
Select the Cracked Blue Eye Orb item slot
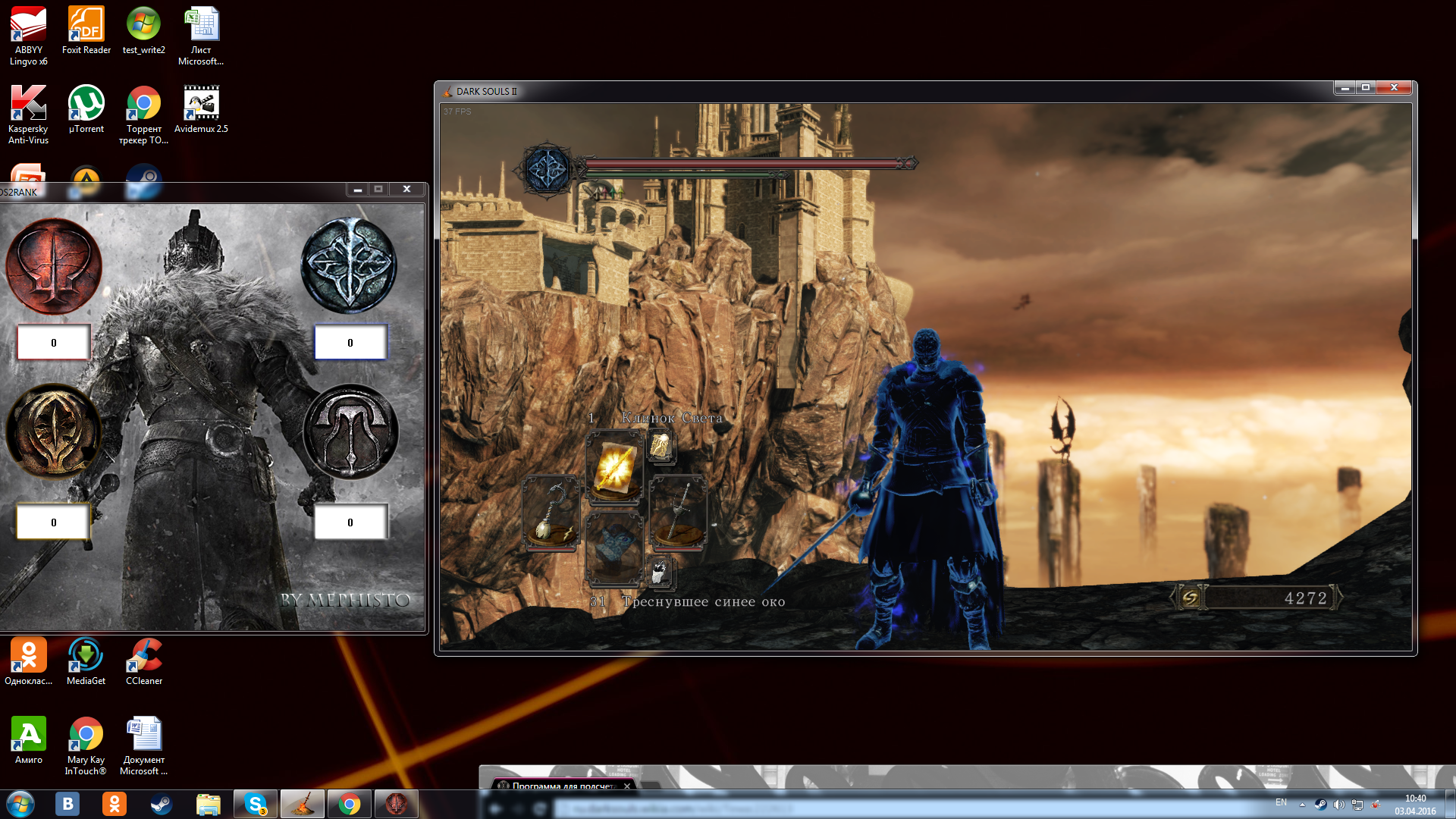pos(615,549)
